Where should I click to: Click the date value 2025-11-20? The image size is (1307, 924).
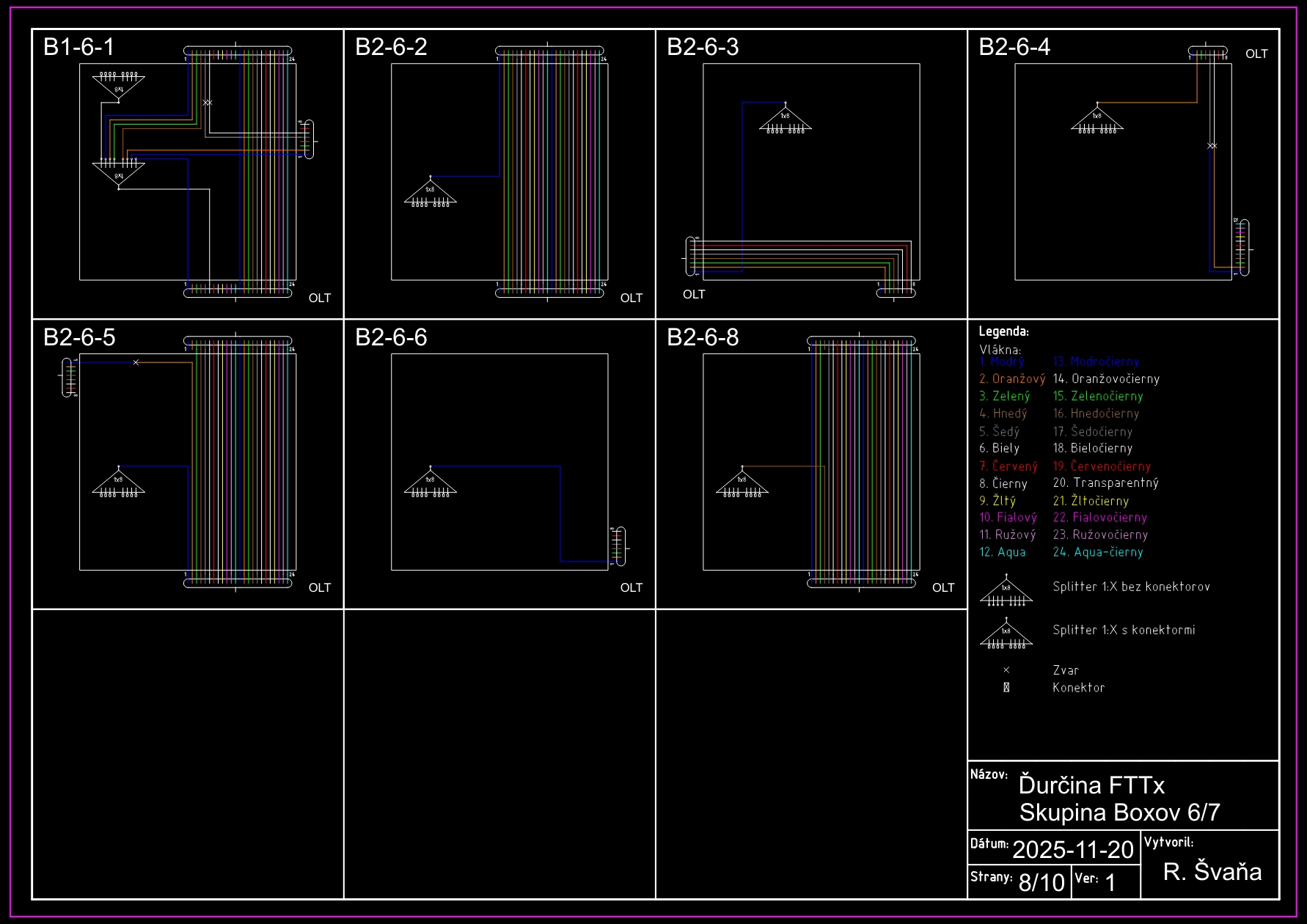click(x=1073, y=849)
